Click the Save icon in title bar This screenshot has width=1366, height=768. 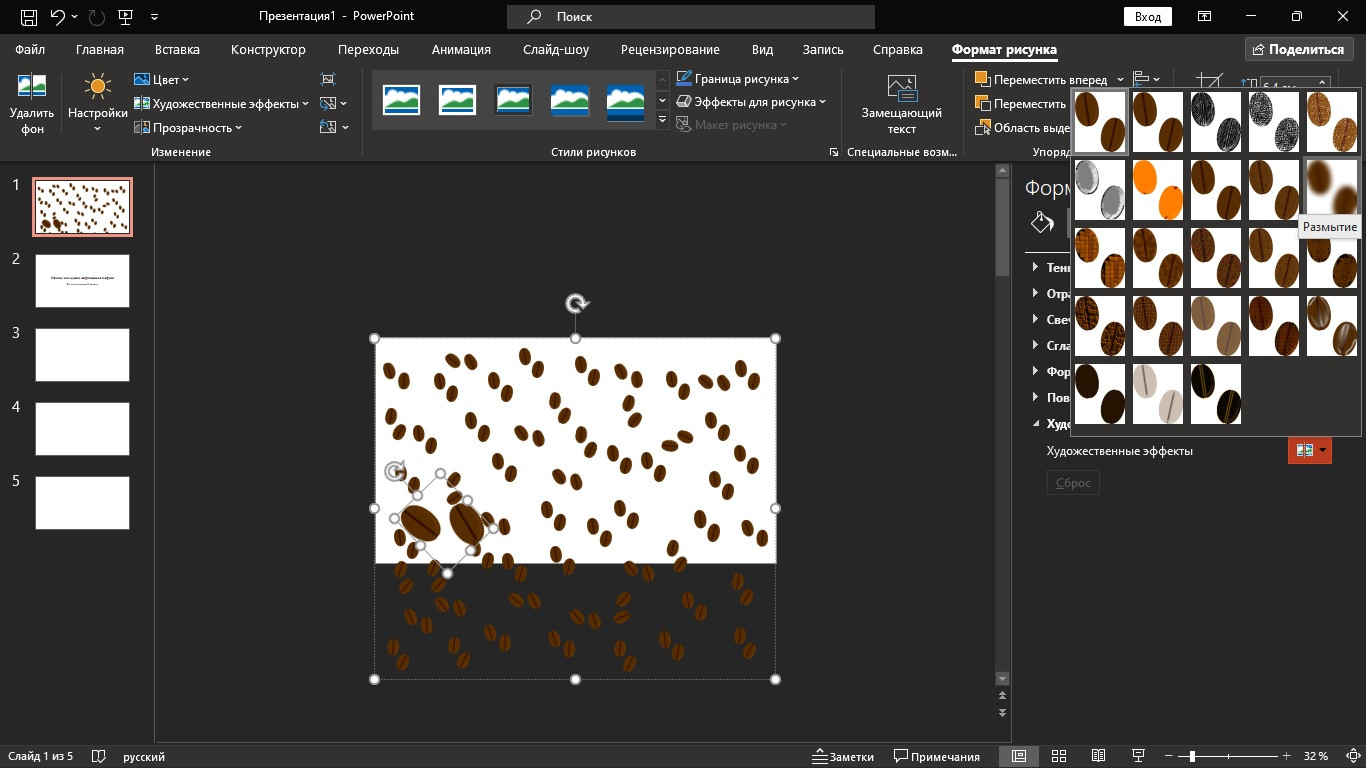click(29, 17)
